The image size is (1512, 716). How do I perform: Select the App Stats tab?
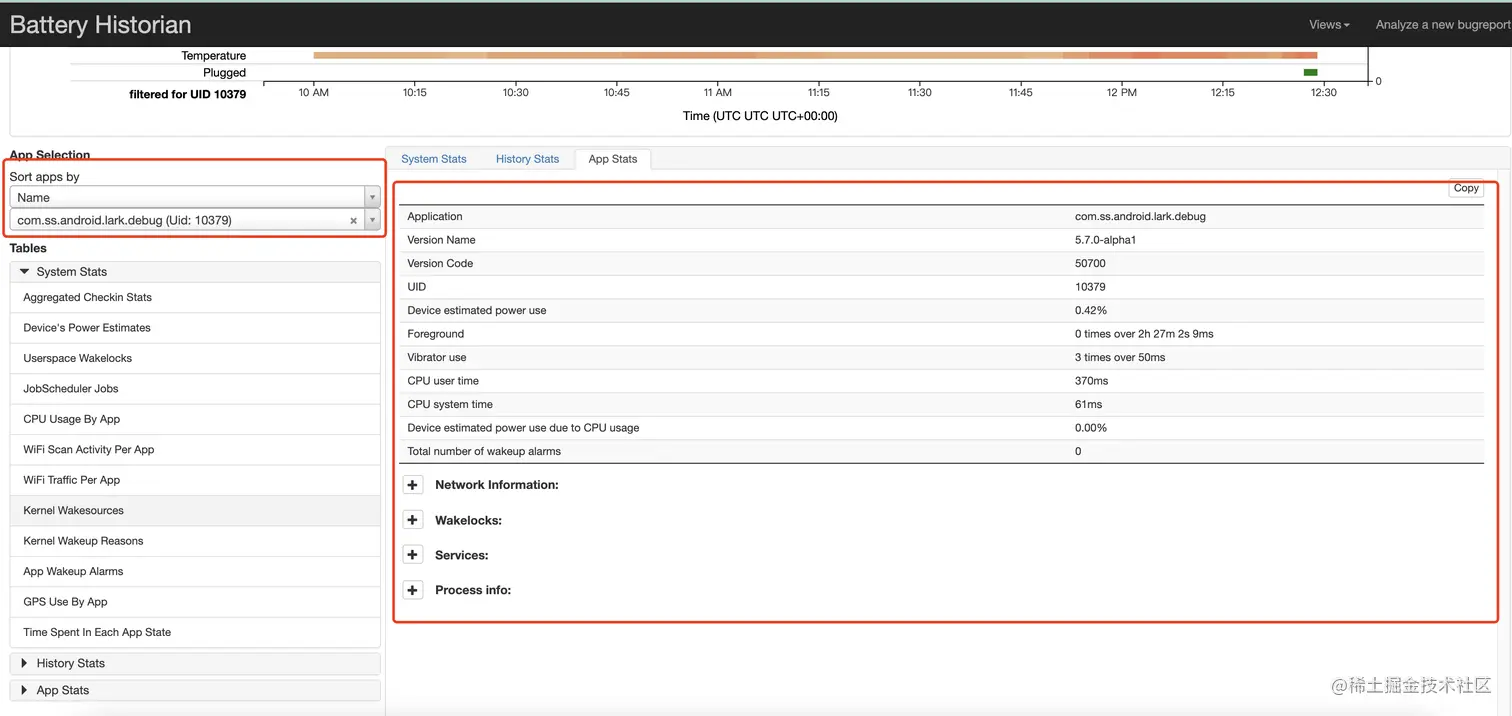pos(613,159)
